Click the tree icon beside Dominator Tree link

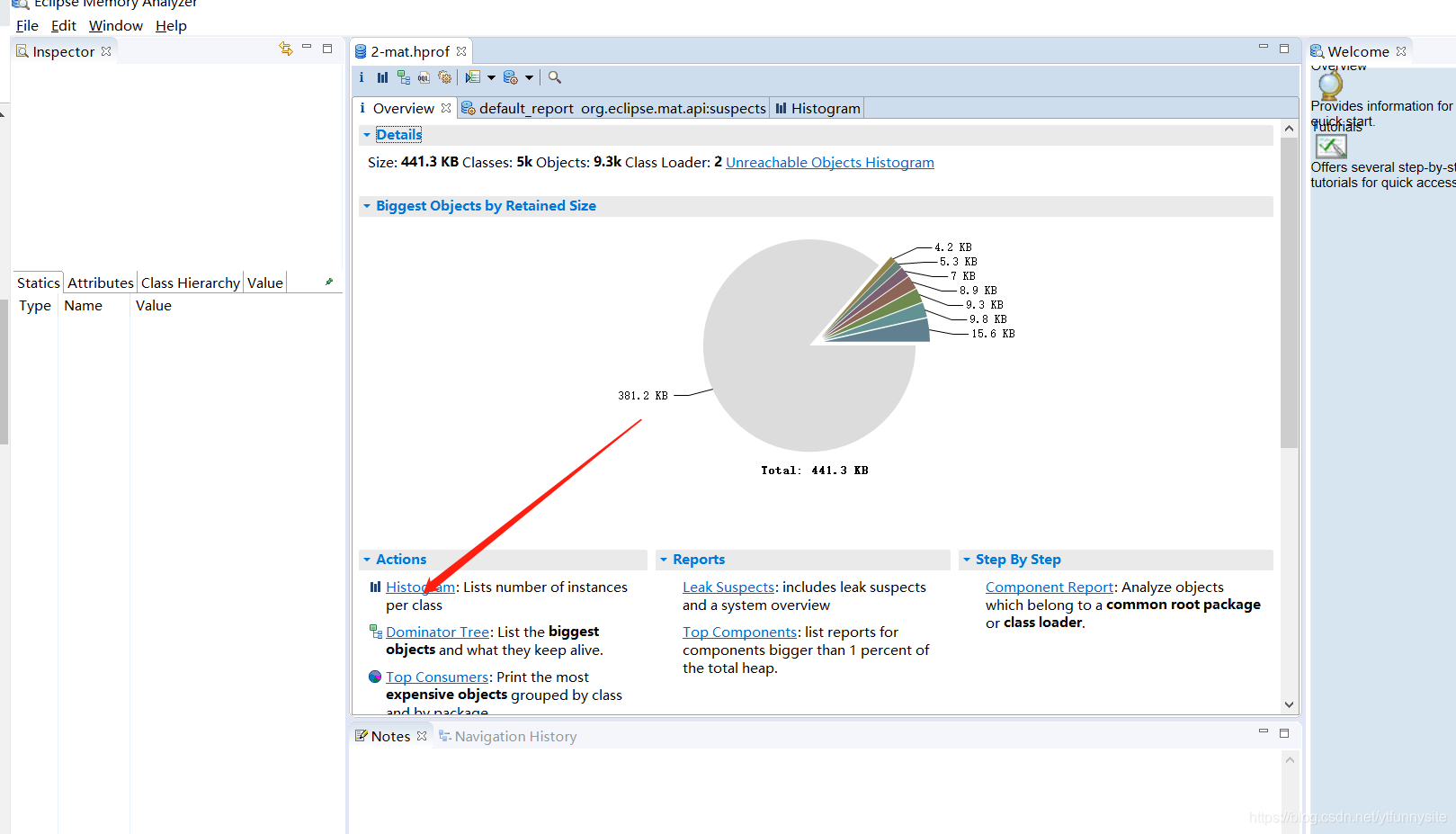[376, 632]
